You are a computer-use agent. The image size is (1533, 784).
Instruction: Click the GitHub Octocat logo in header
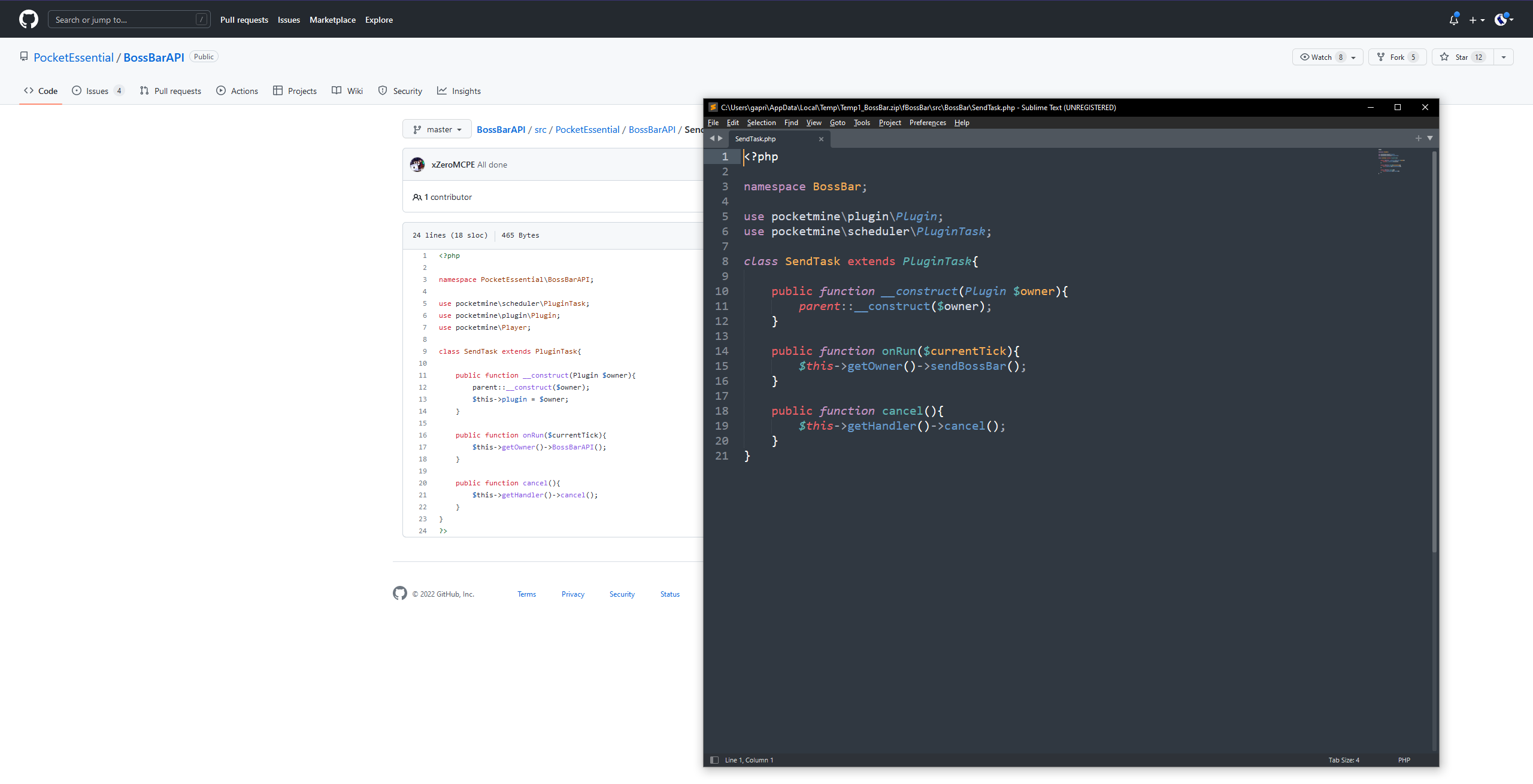[x=28, y=19]
